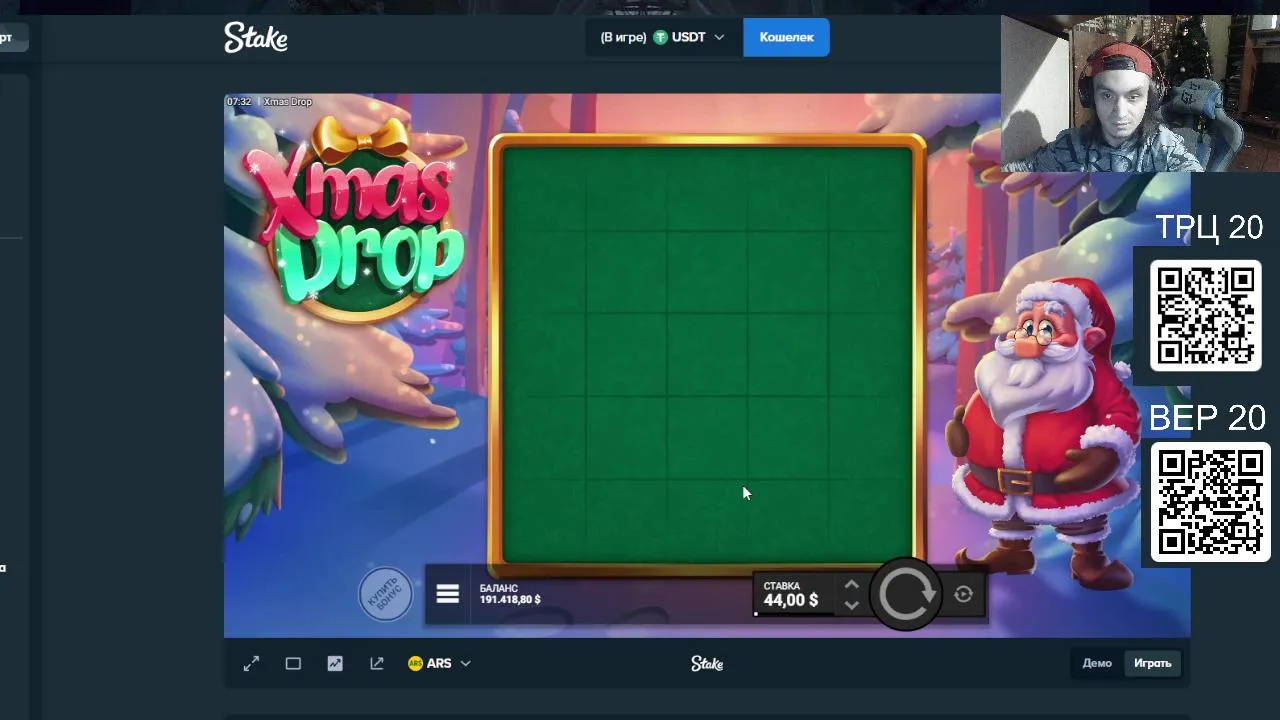Open live stats chart icon

click(x=335, y=663)
